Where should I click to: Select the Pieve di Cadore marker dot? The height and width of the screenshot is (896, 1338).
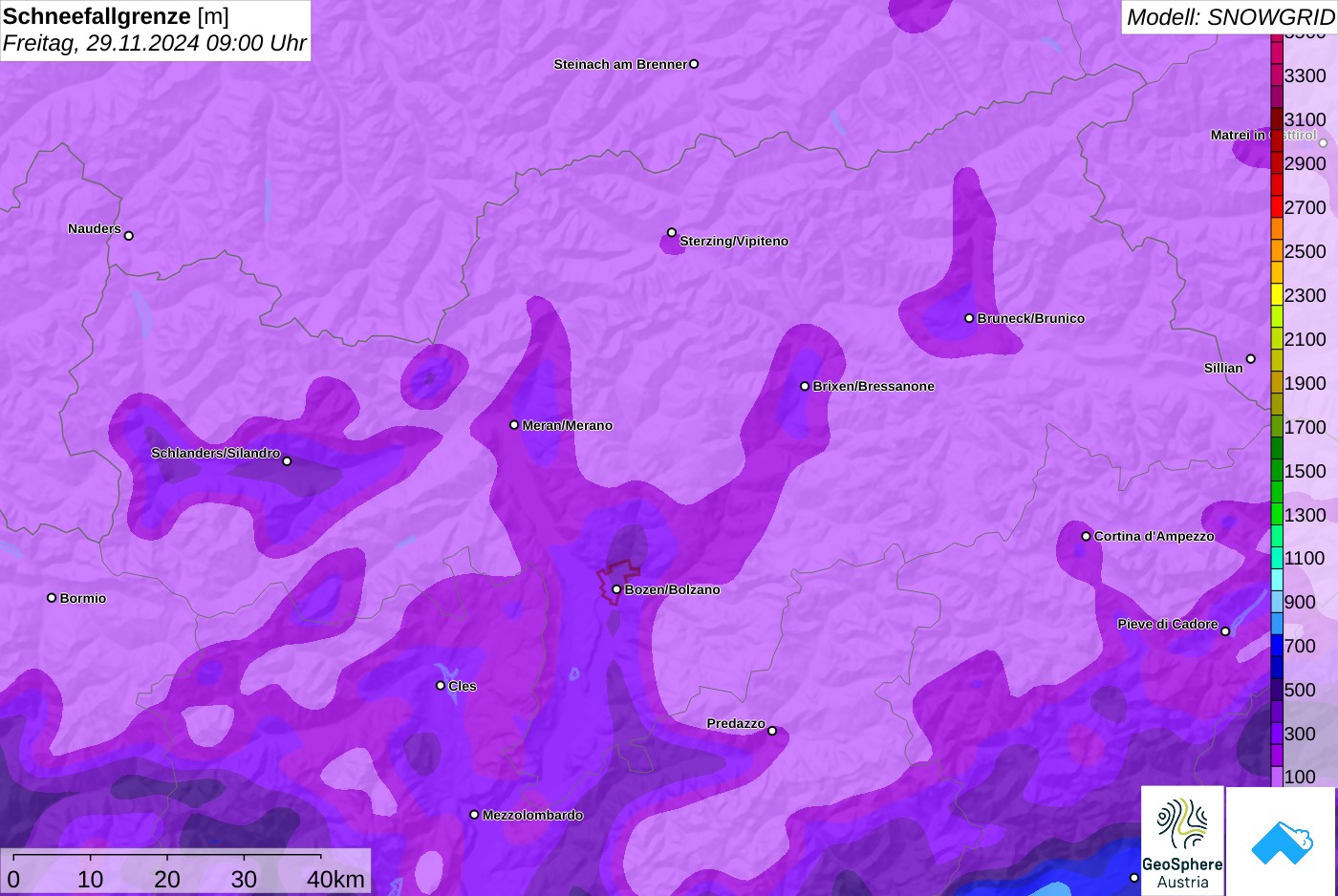click(x=1225, y=631)
